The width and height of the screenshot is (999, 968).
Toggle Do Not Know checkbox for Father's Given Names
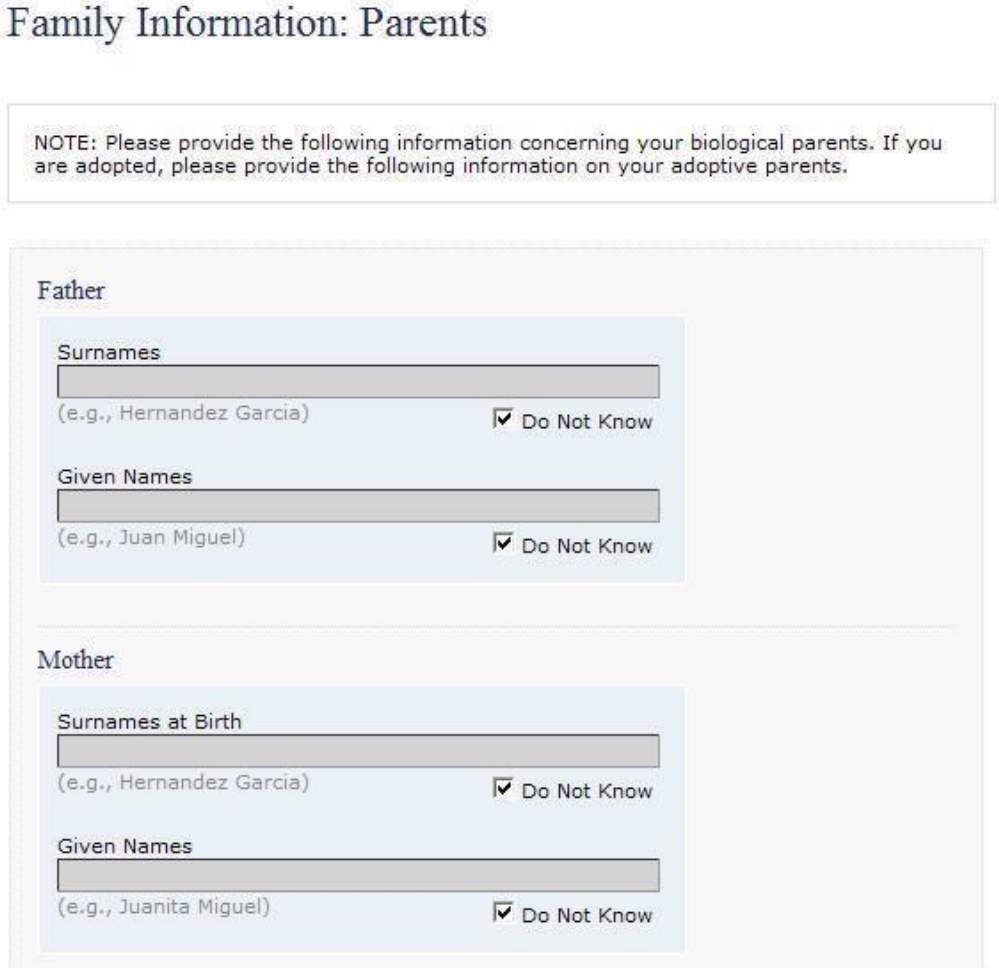pos(503,543)
